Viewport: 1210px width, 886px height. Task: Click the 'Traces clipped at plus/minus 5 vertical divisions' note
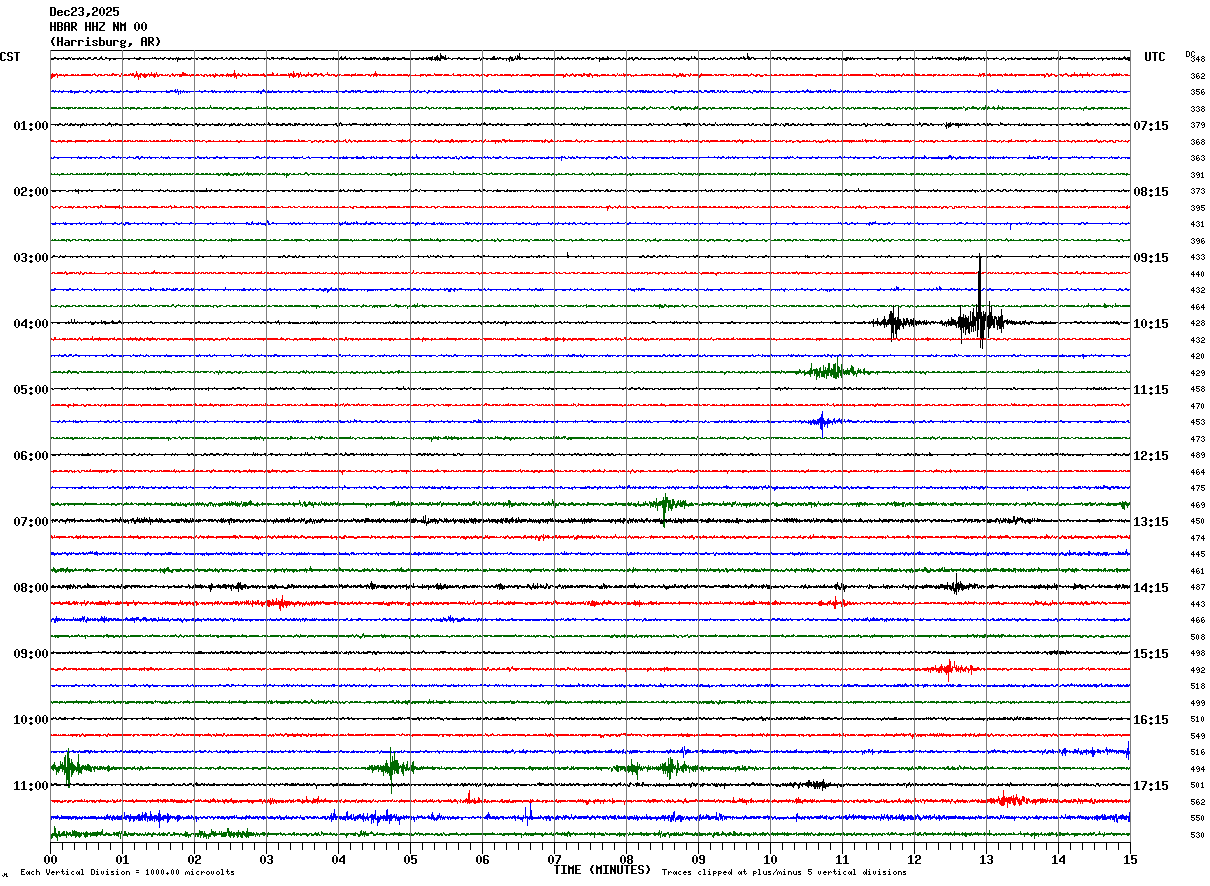[x=784, y=873]
